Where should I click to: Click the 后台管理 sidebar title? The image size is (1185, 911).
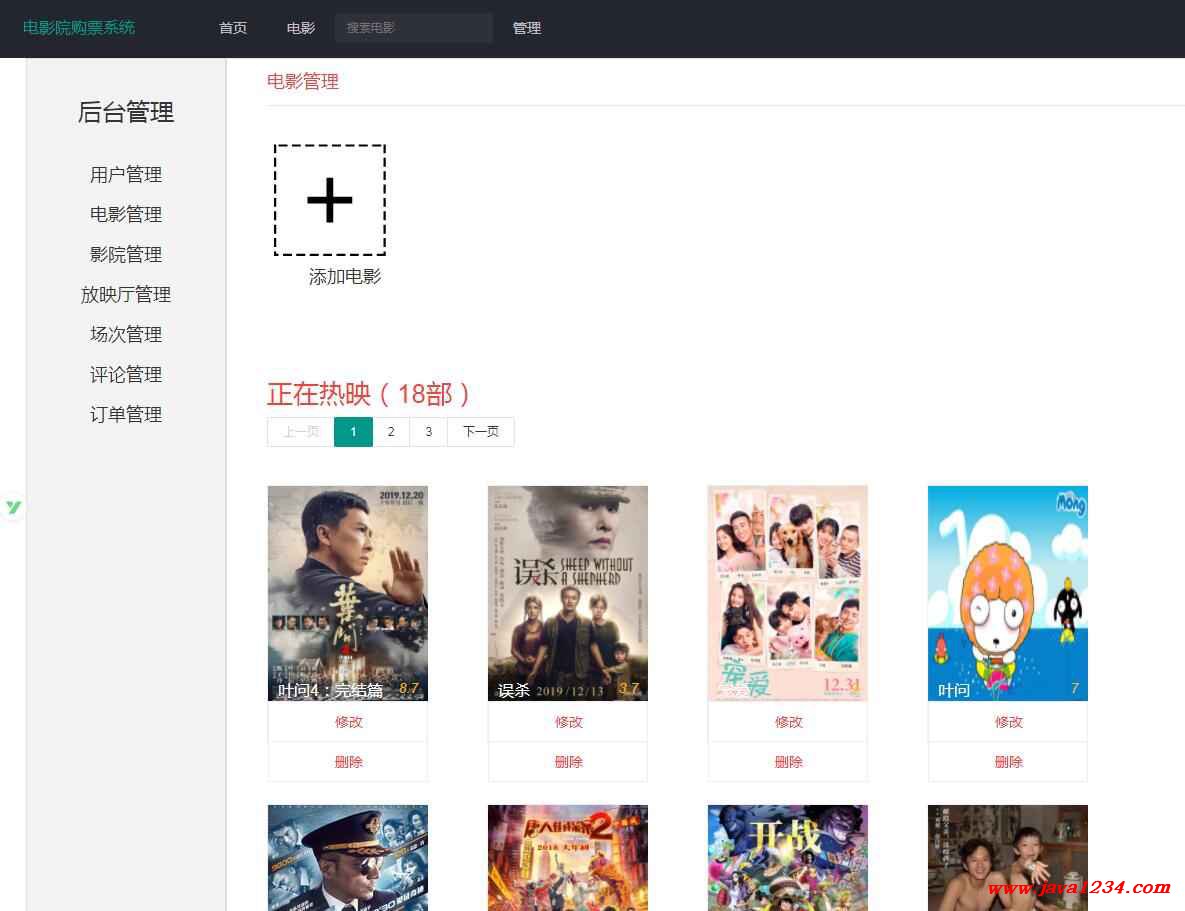tap(125, 113)
